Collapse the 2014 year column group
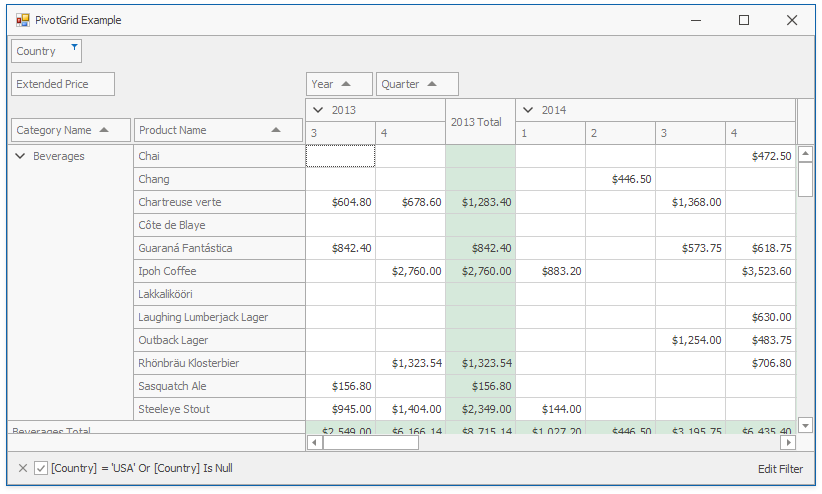822x494 pixels. (528, 110)
